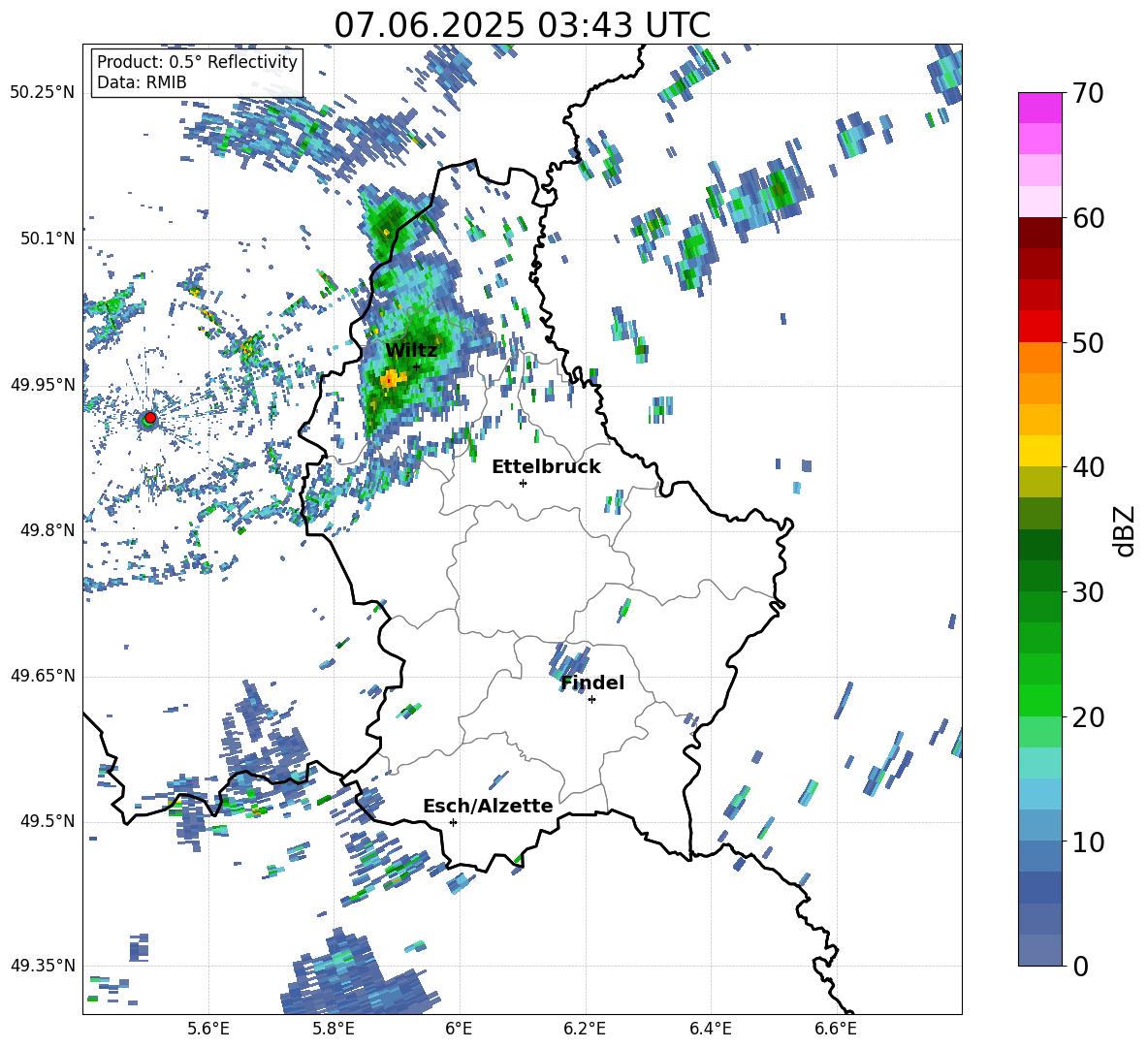Click the 49.95°N latitude label

[x=43, y=385]
